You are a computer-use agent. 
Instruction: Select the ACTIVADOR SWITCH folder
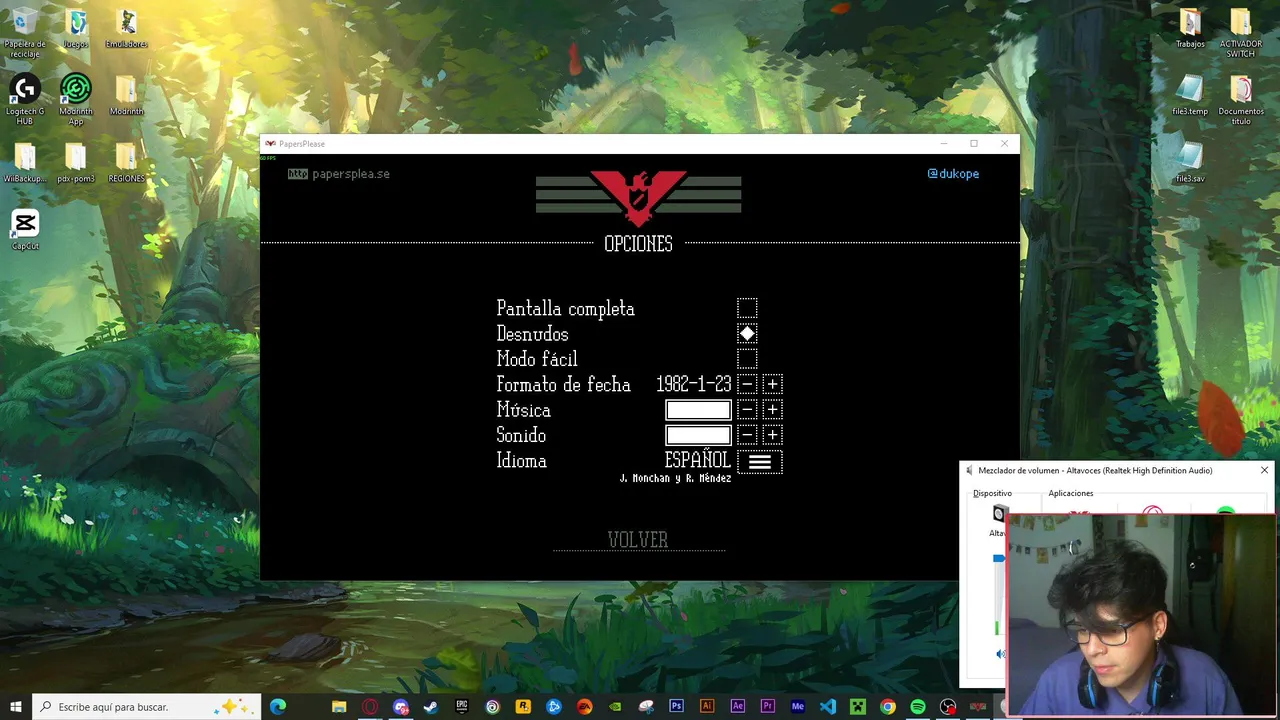(1240, 32)
